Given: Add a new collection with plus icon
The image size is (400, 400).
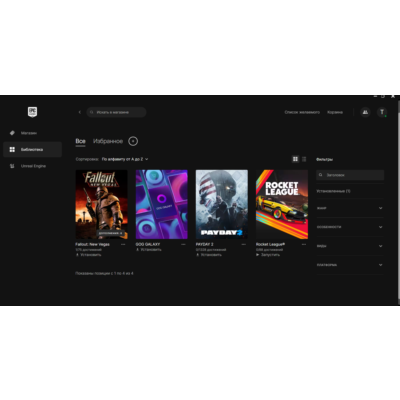Looking at the screenshot, I should click(133, 141).
